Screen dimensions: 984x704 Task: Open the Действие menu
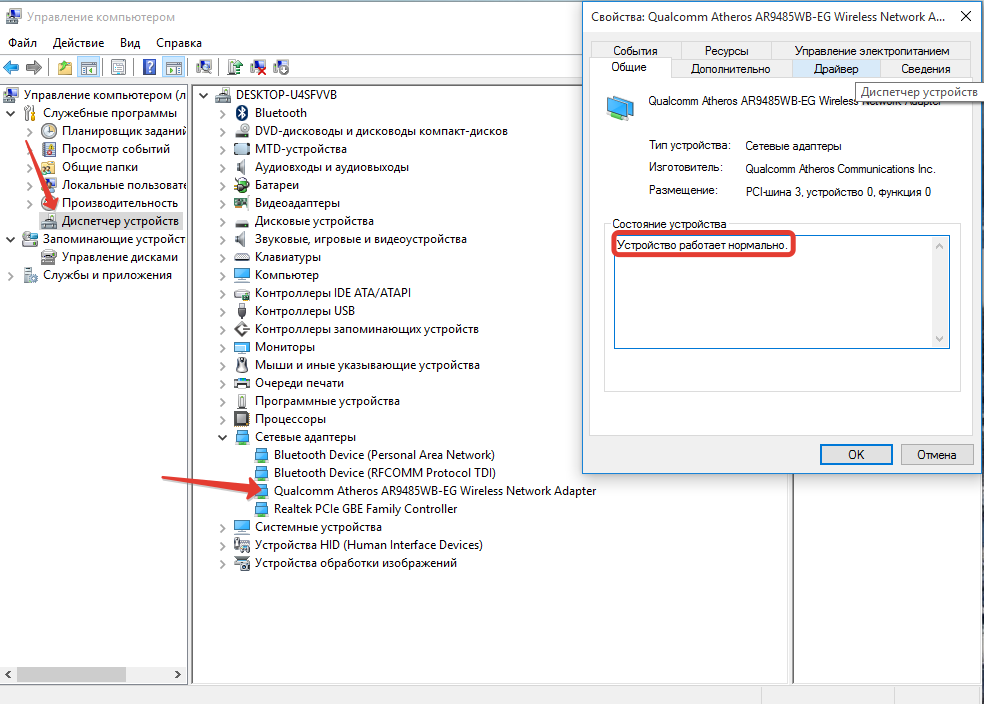(78, 43)
